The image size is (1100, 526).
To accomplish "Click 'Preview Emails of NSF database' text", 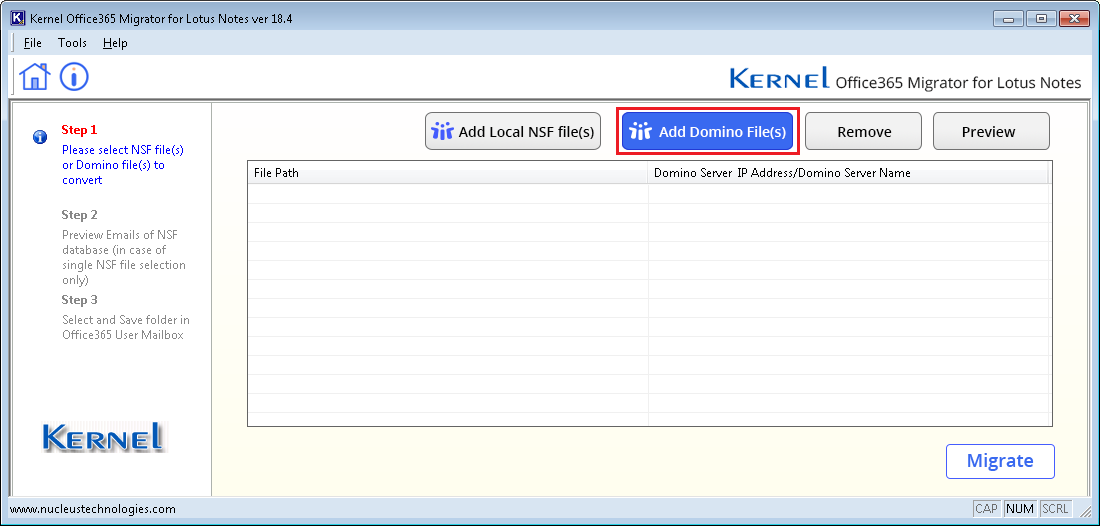I will (x=123, y=257).
